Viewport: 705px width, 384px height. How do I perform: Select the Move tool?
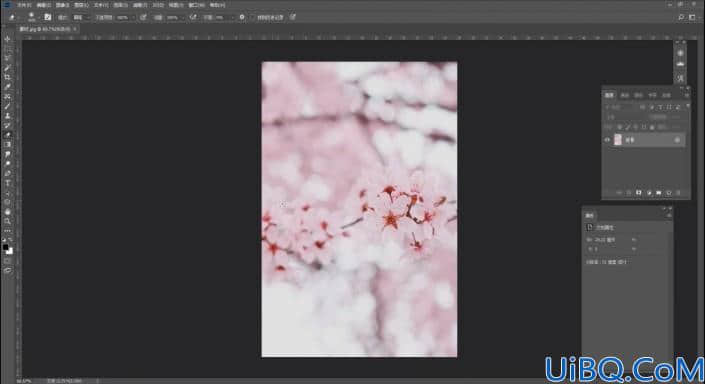pos(7,39)
